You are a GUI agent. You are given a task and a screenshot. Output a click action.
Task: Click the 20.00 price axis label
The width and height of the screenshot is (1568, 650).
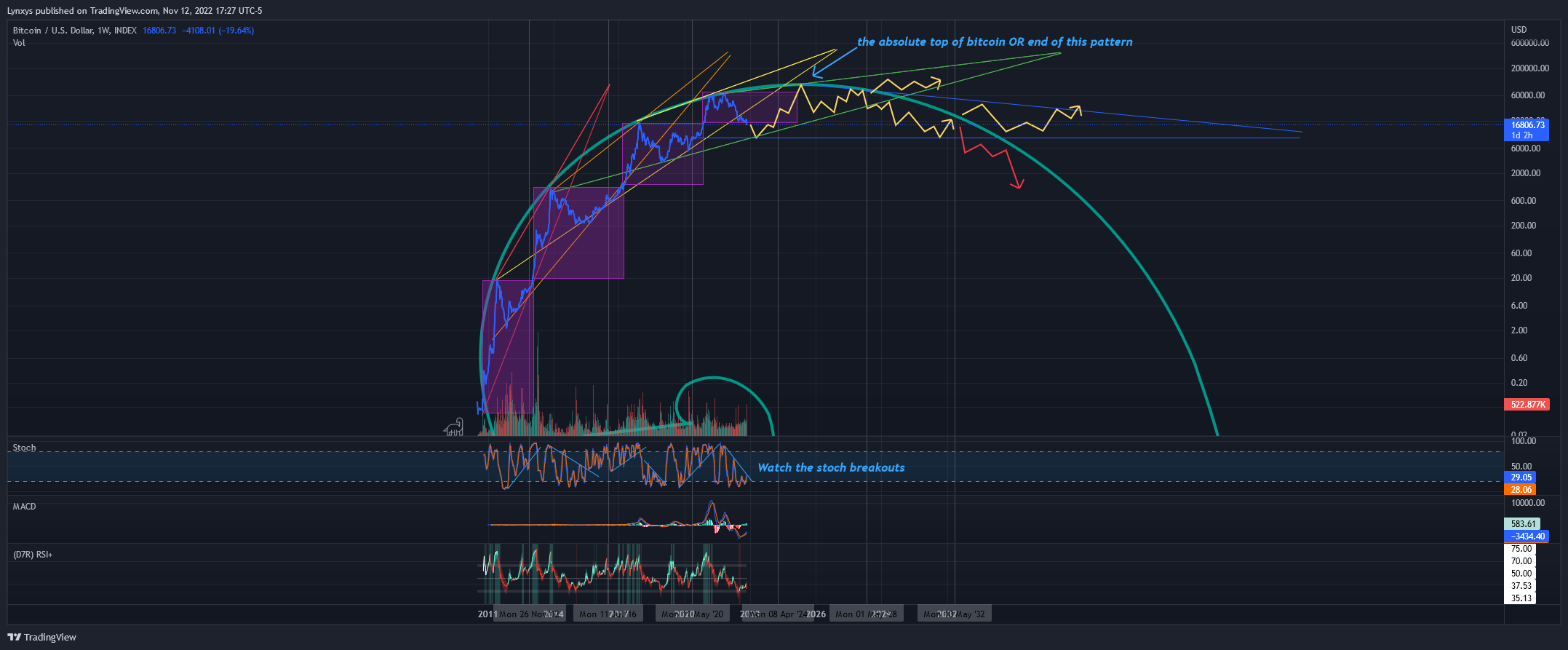pos(1521,278)
